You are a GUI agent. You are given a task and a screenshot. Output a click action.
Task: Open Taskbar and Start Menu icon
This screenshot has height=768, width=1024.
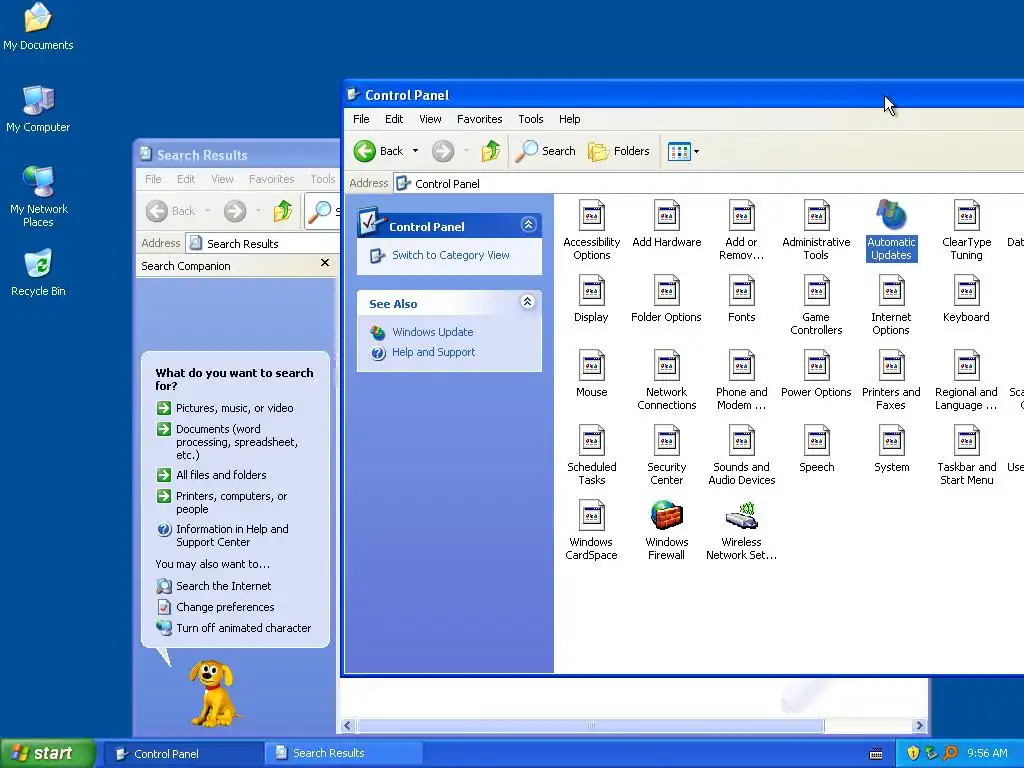[967, 455]
